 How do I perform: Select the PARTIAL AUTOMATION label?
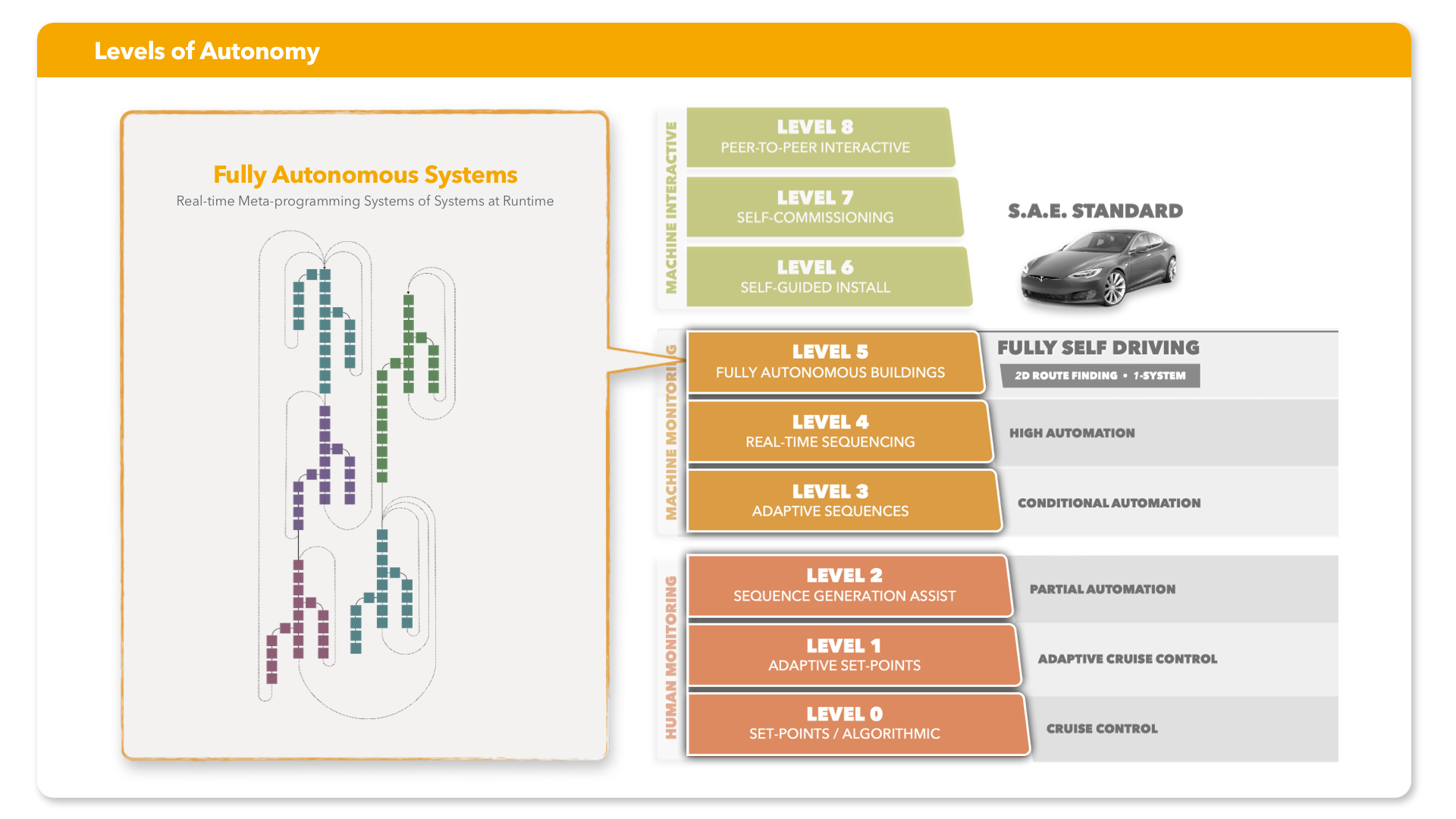tap(1102, 589)
